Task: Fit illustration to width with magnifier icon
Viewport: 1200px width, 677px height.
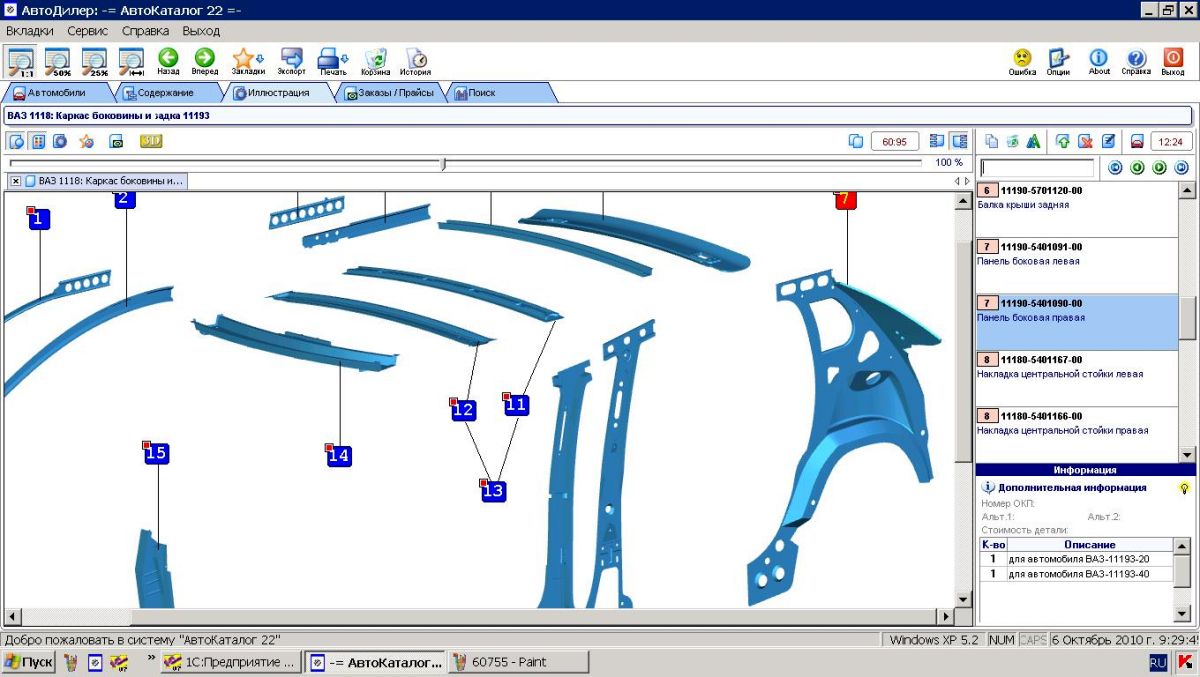Action: pos(131,61)
